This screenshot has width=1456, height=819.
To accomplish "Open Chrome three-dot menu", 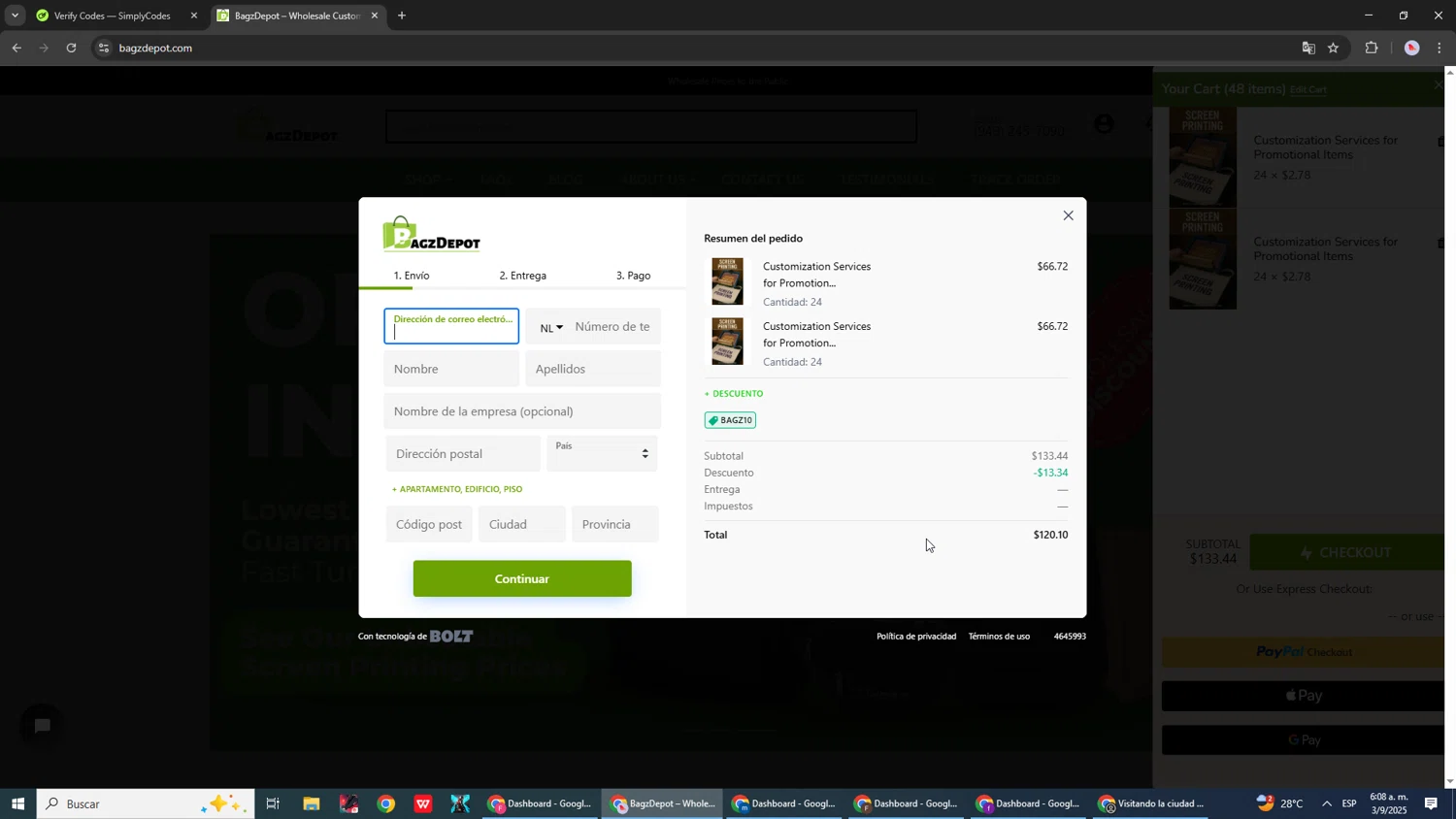I will click(1439, 48).
